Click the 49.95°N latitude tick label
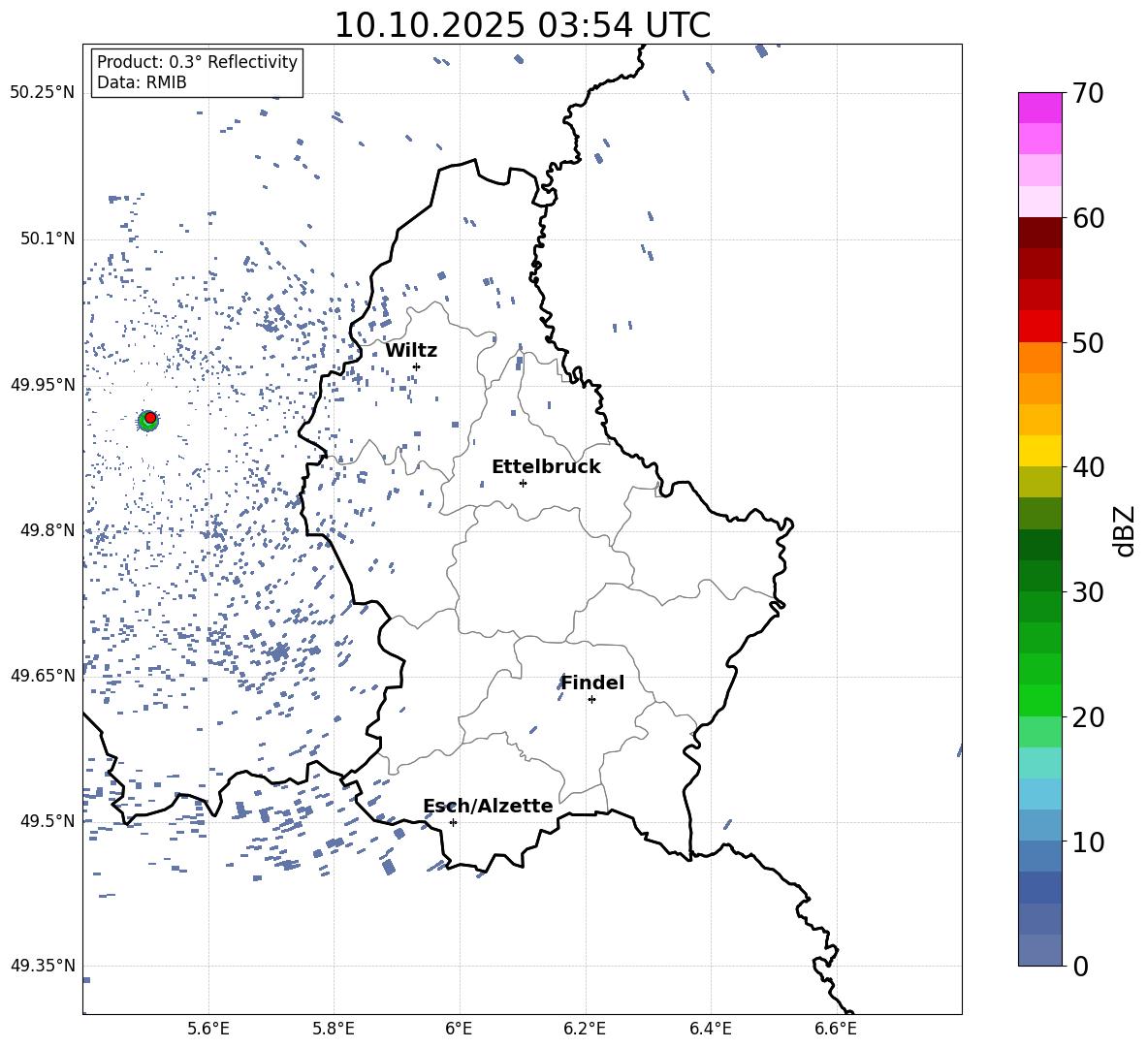 (x=43, y=384)
